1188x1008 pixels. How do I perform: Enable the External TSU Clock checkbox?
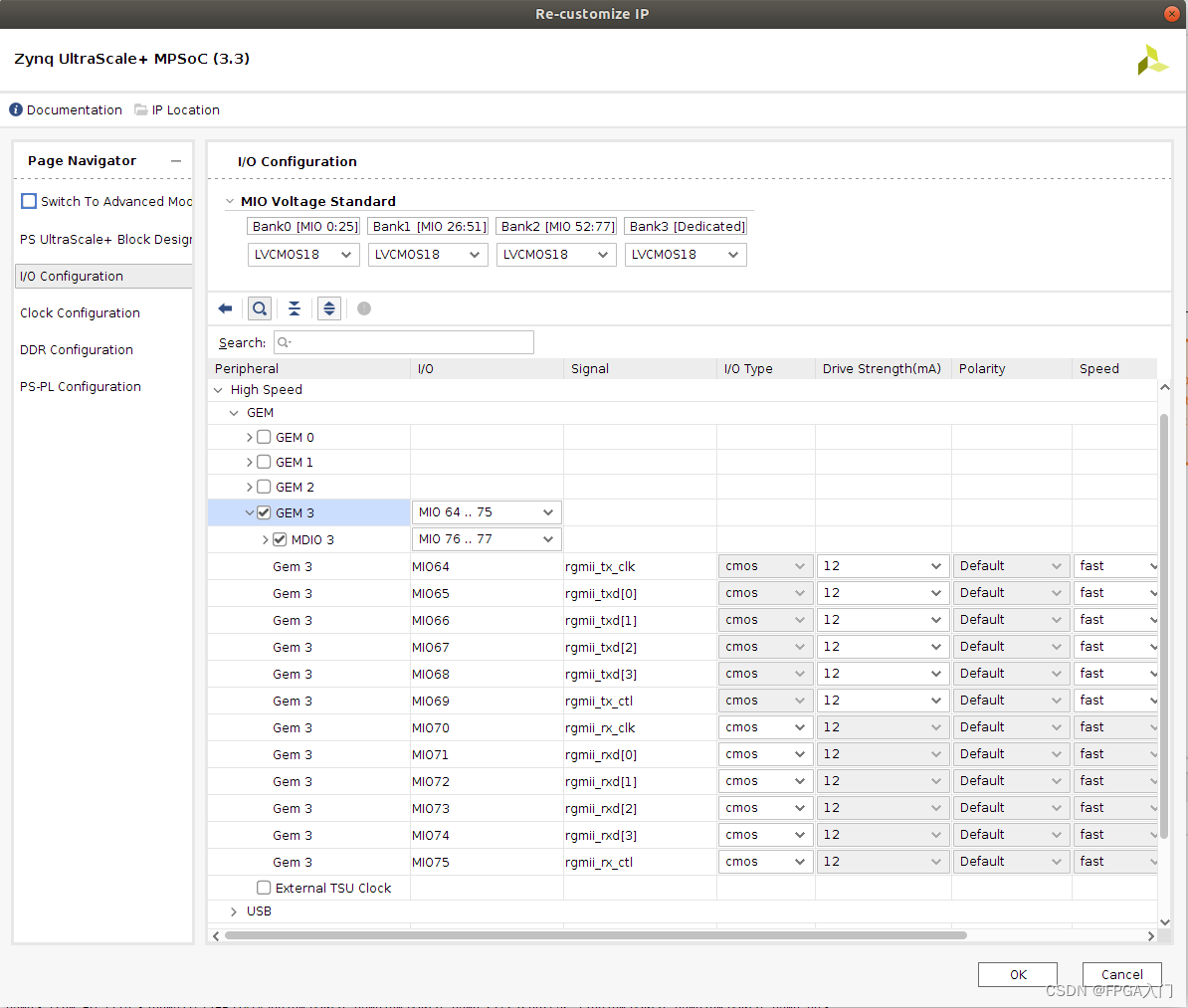[264, 888]
